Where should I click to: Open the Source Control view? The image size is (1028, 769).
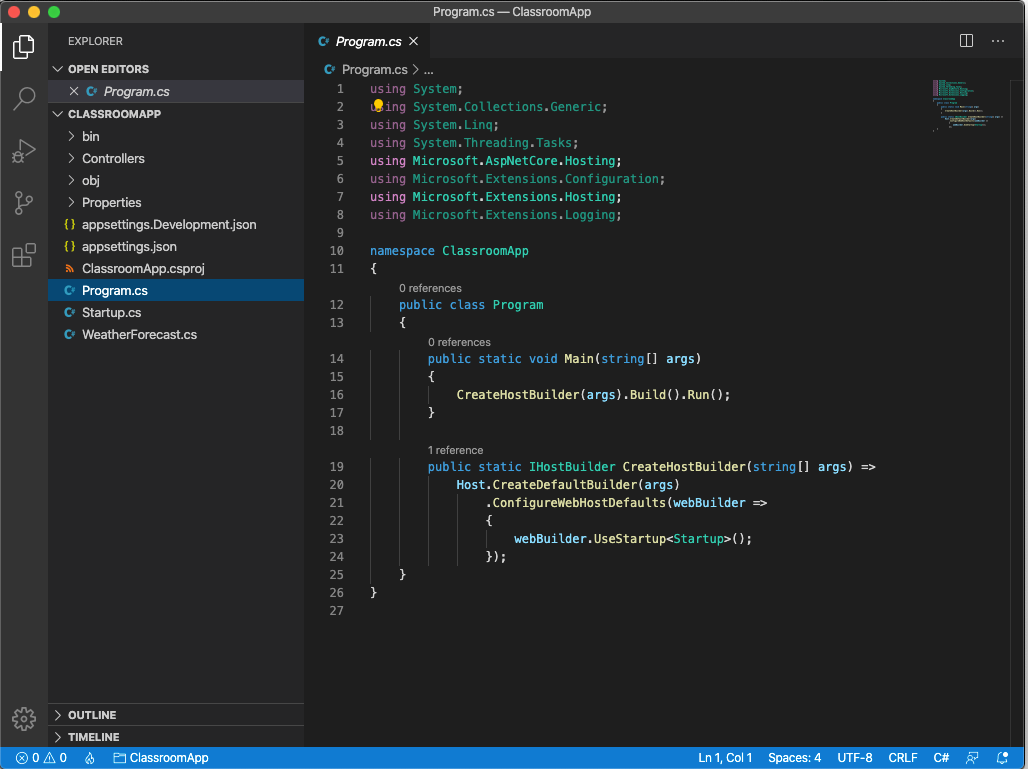[24, 203]
